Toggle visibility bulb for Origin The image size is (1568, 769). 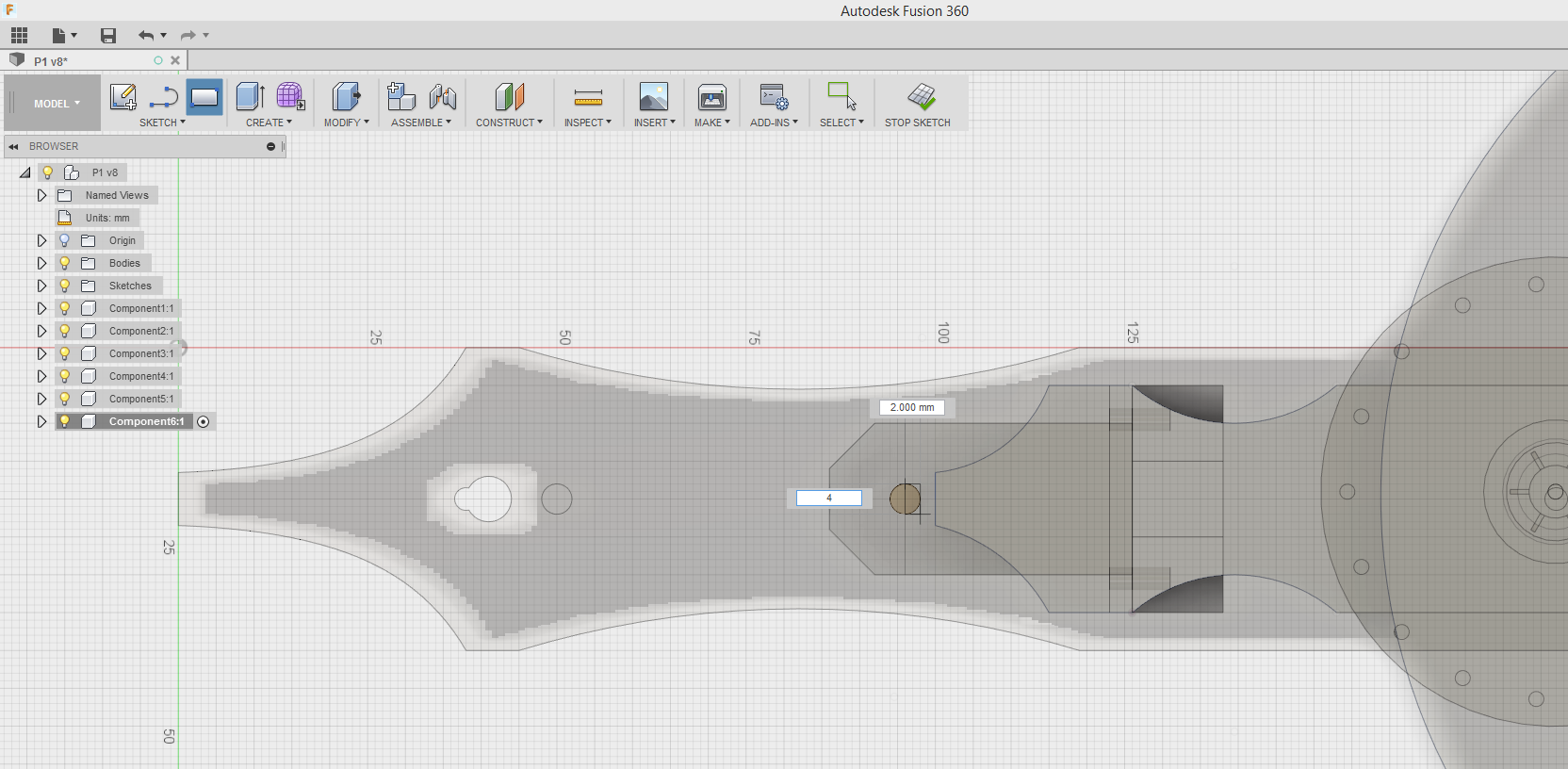(x=65, y=240)
